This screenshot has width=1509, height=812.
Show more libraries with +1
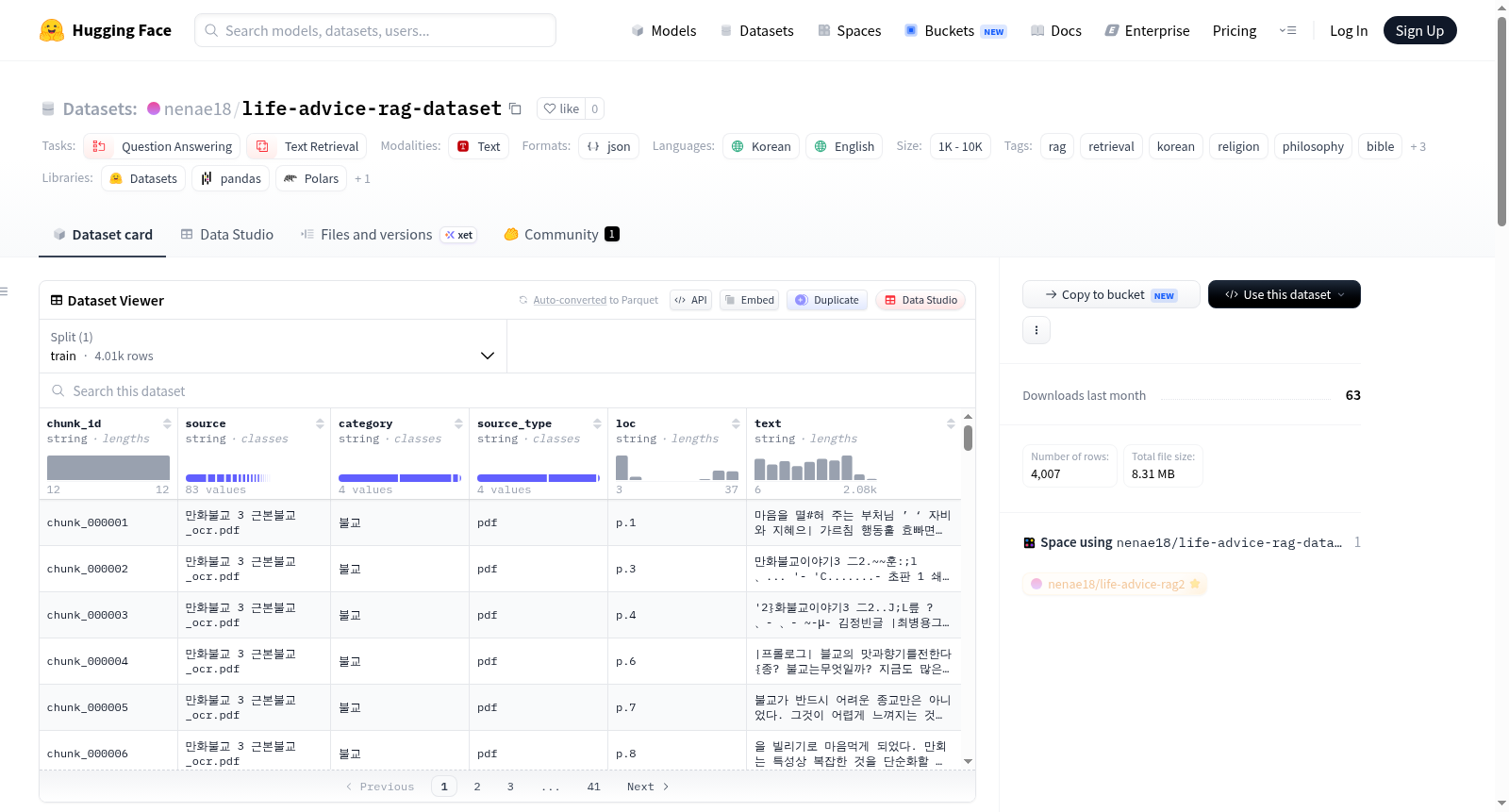pos(362,178)
